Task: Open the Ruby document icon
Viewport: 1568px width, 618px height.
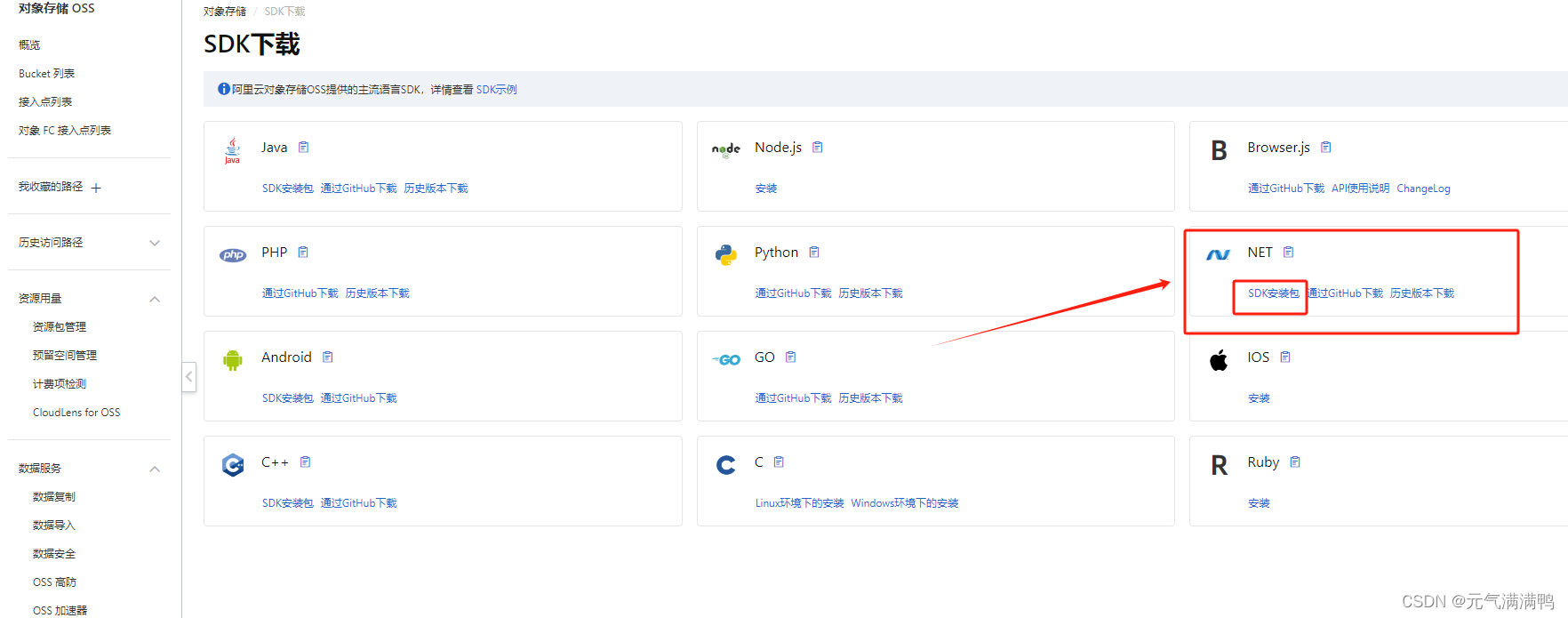Action: [1295, 462]
